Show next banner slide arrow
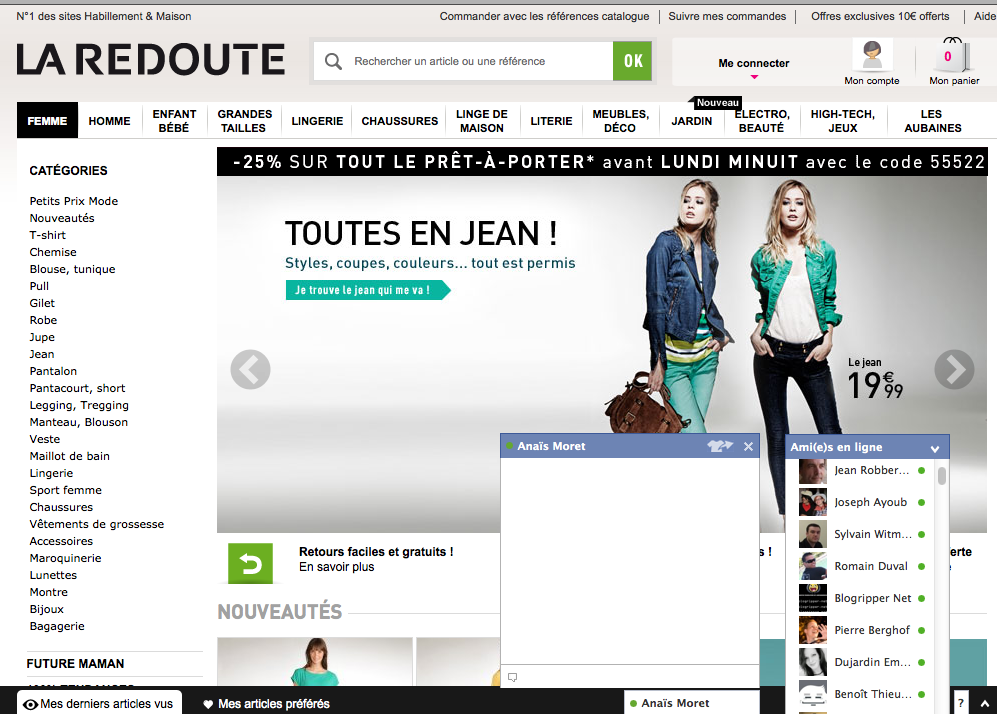The width and height of the screenshot is (997, 714). coord(954,369)
